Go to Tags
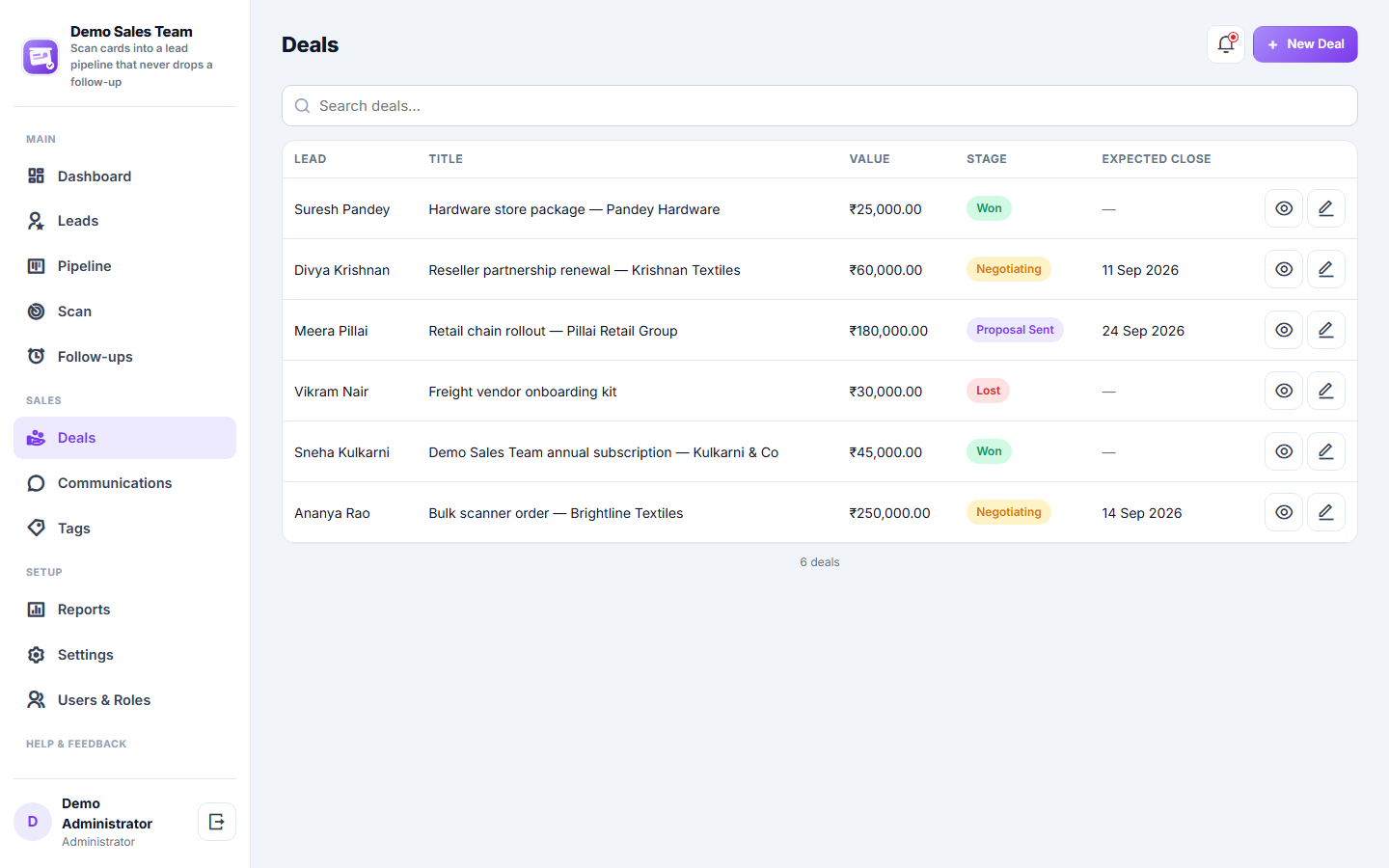Image resolution: width=1389 pixels, height=868 pixels. coord(124,529)
